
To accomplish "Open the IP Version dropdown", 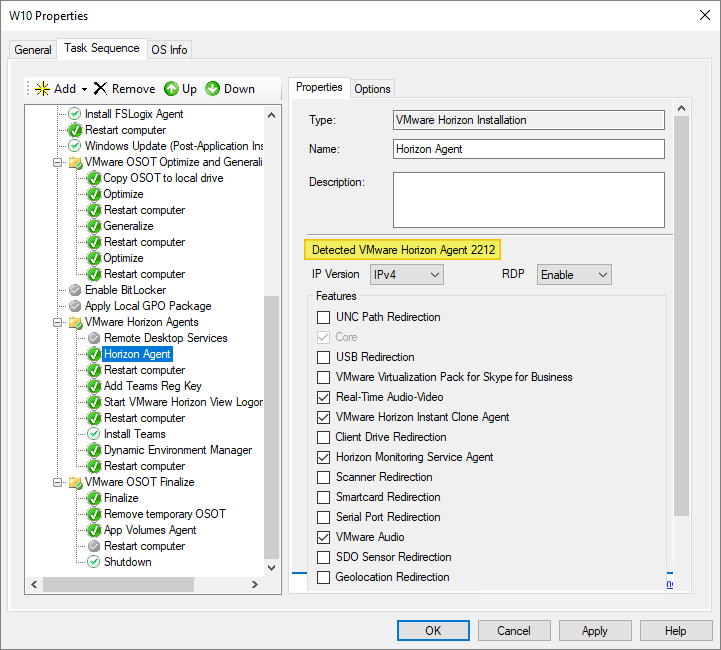I will (x=406, y=274).
